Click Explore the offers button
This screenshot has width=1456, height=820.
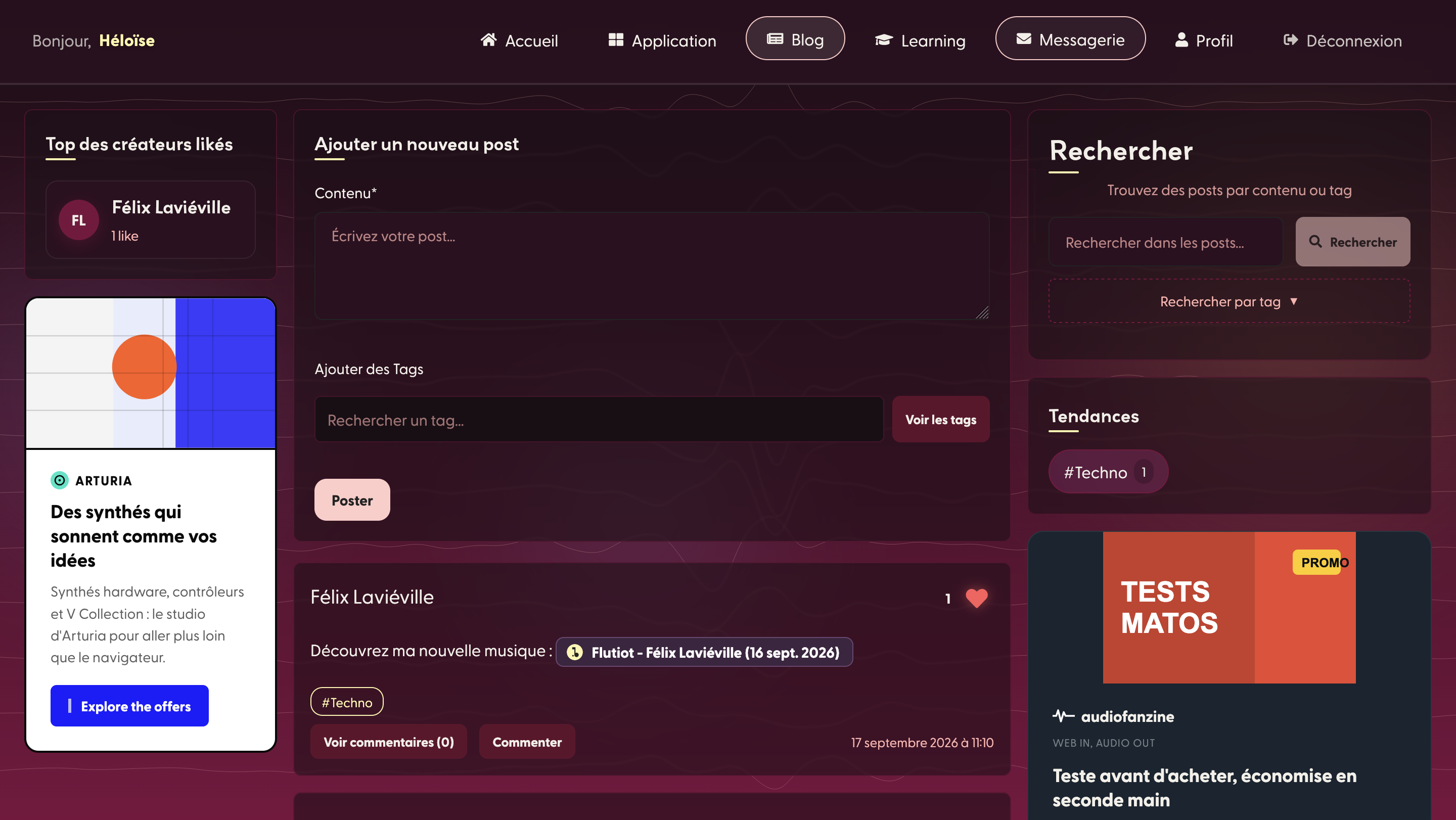[x=129, y=706]
